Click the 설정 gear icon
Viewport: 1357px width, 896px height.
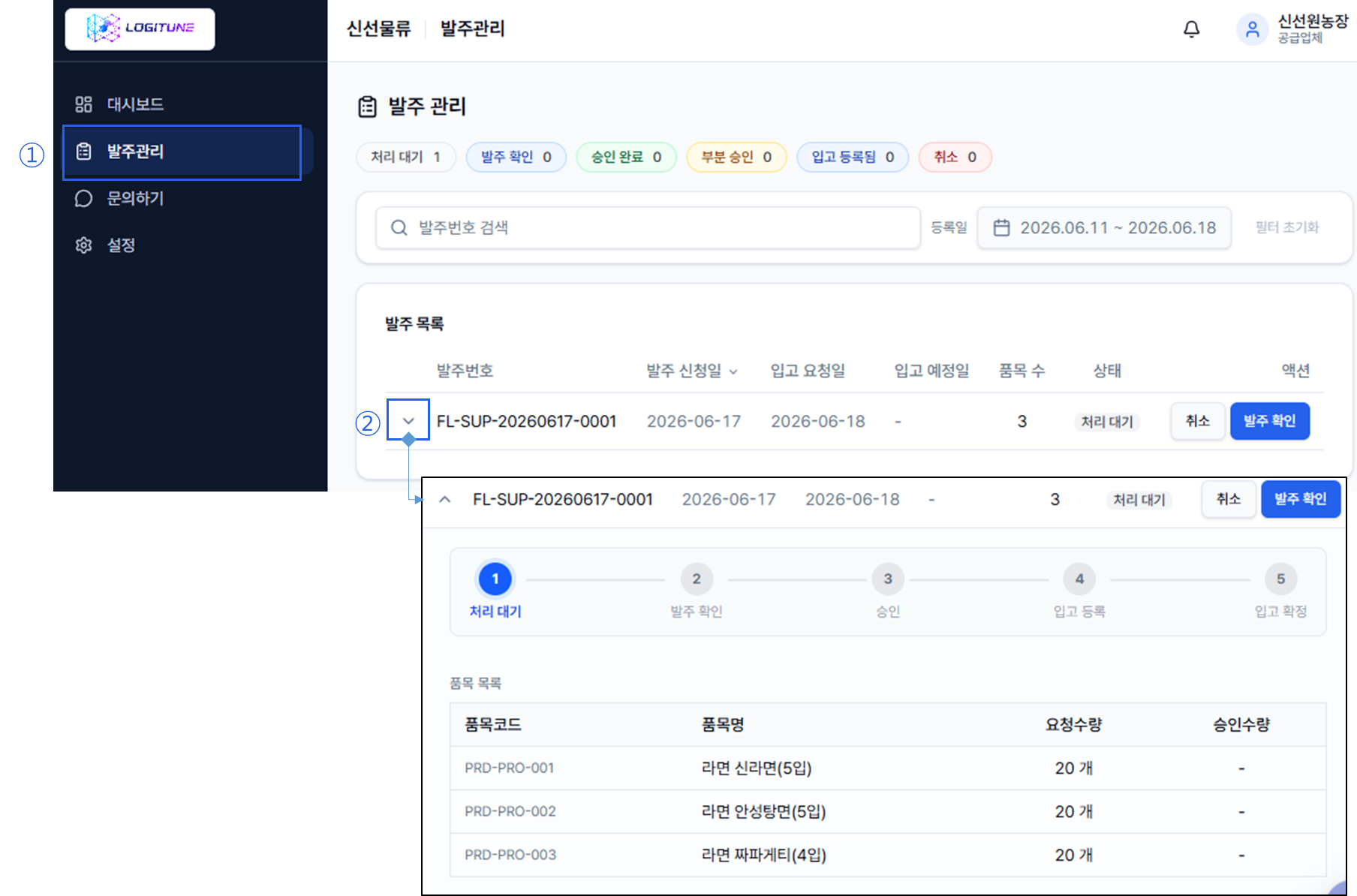83,245
